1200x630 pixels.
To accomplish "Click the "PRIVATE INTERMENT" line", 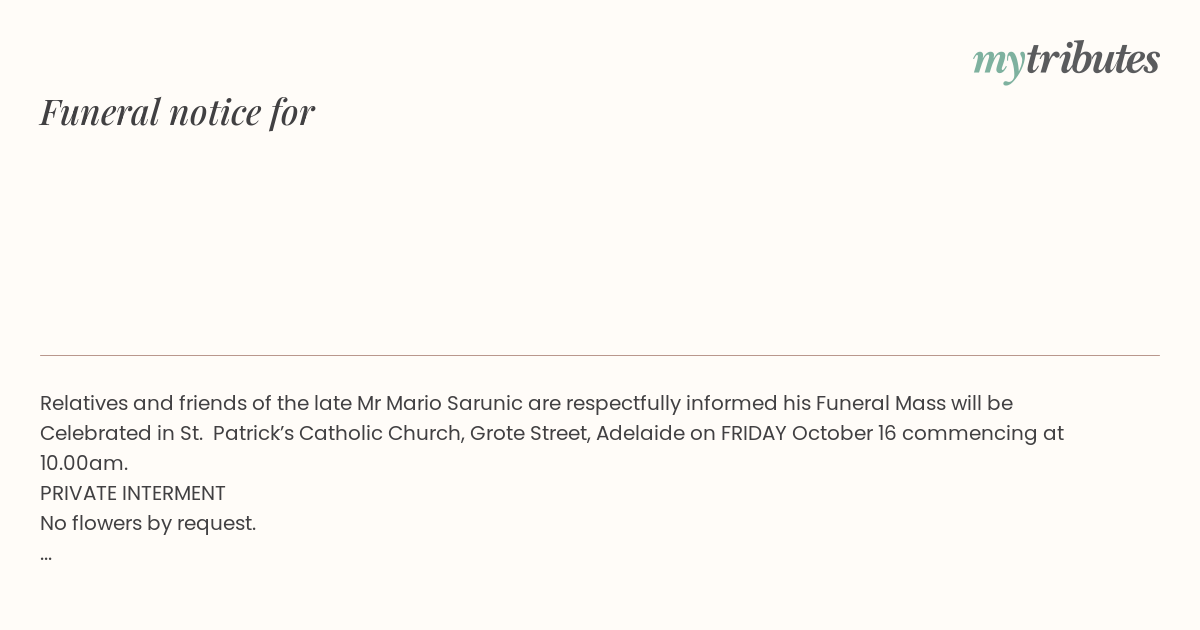I will (133, 493).
